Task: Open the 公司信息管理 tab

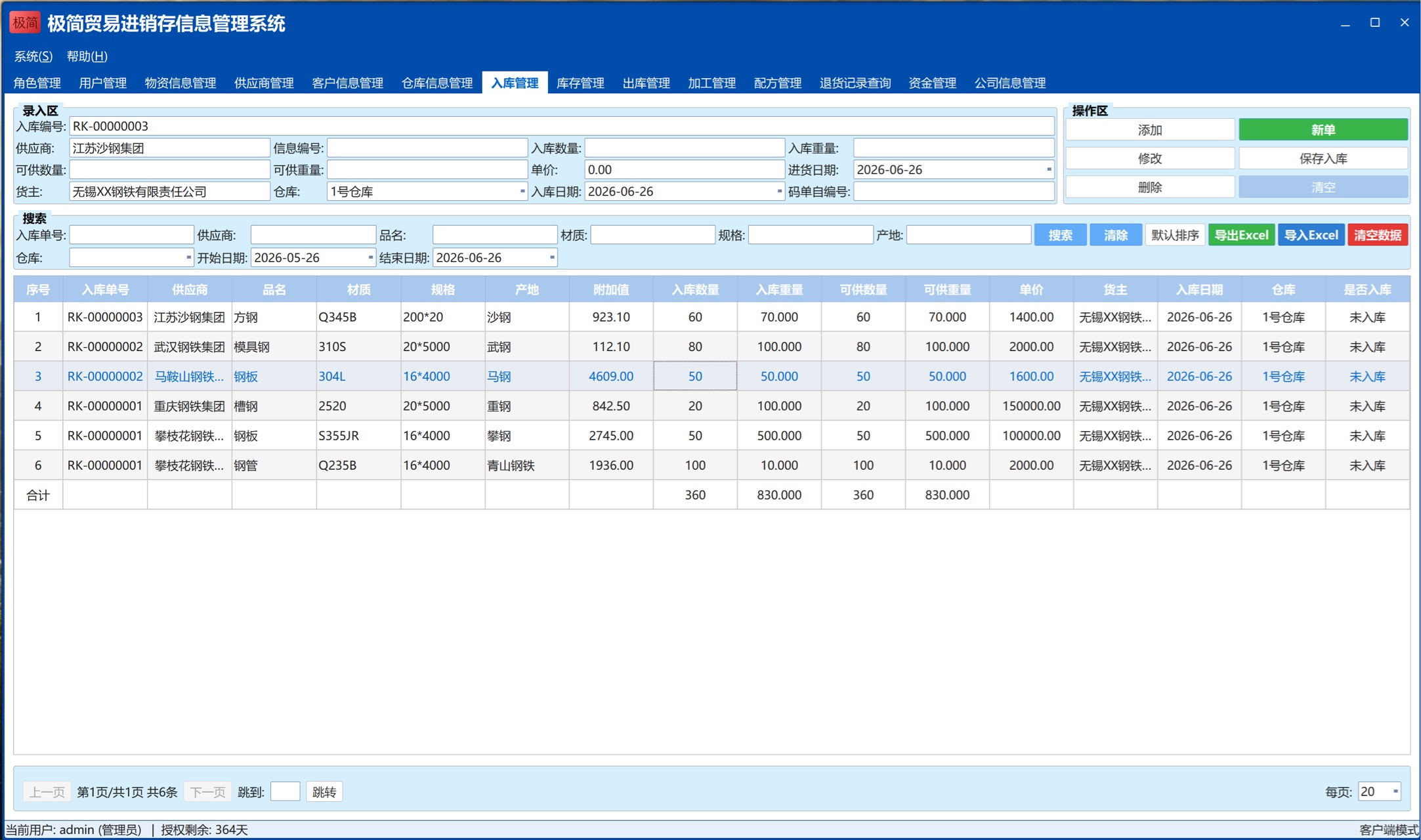Action: [1010, 83]
